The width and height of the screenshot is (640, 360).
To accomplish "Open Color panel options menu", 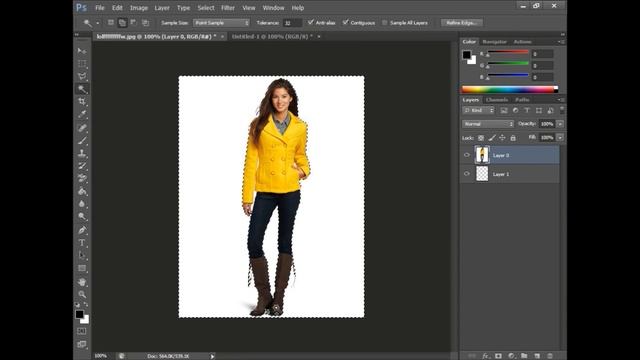I will (x=562, y=42).
